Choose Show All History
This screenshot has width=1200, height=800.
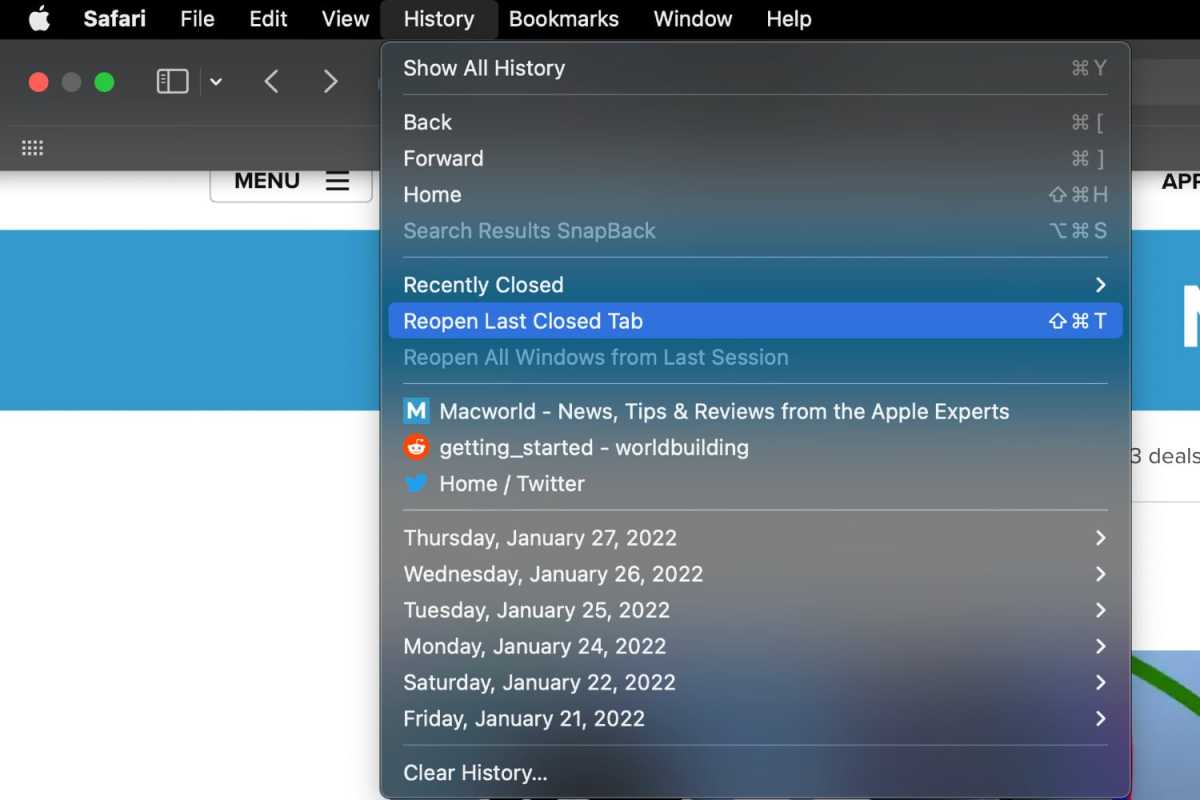[755, 68]
